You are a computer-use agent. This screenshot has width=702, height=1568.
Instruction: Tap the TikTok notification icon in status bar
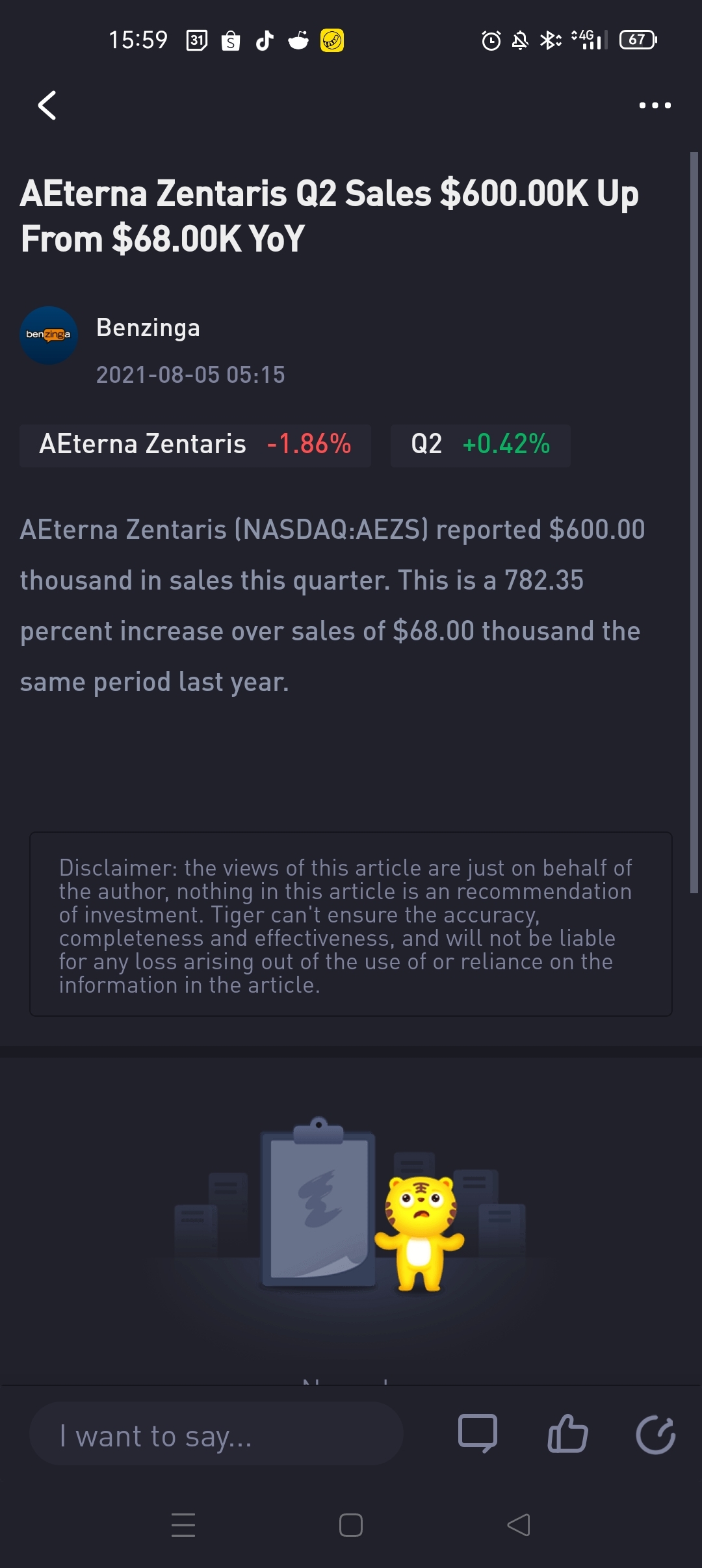click(x=265, y=40)
